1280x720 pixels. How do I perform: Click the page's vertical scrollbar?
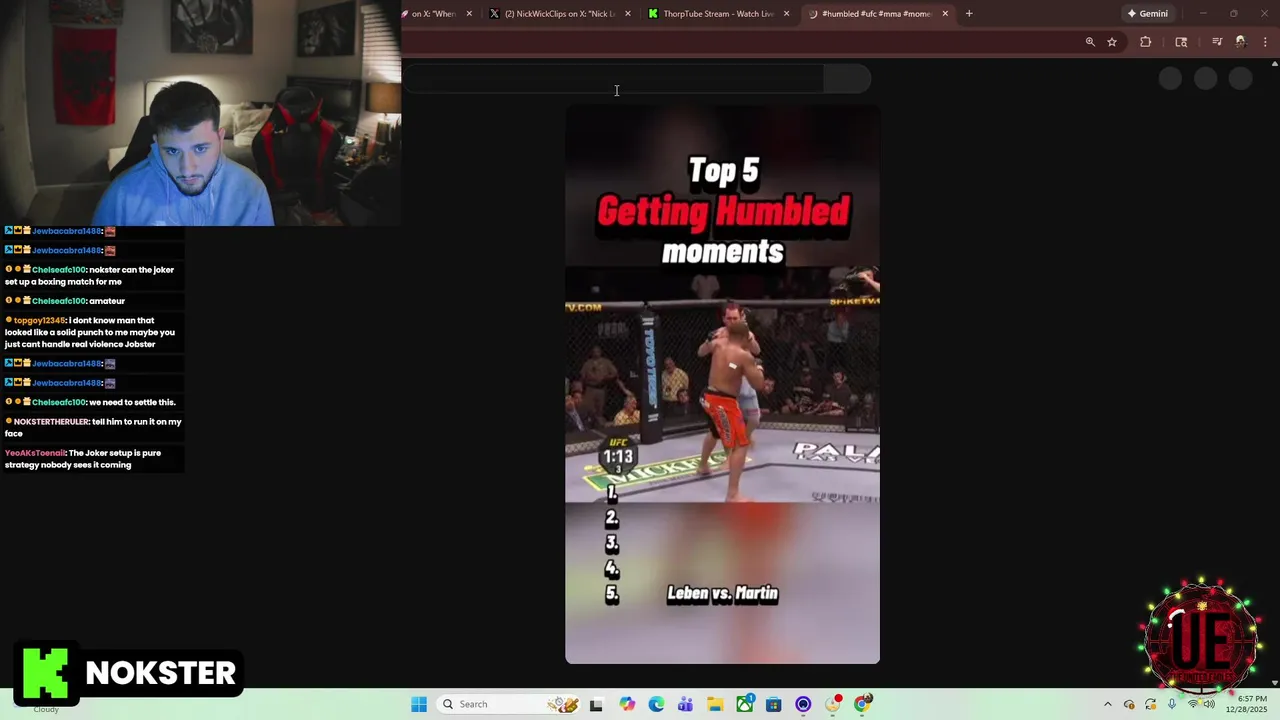(1274, 373)
